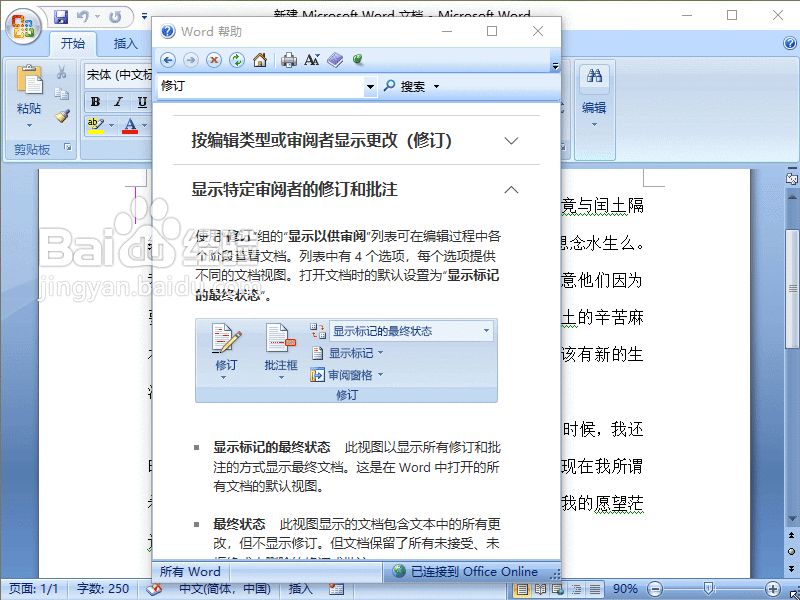Expand the 按编辑类型或审阅者显示更改 section
Screen dimensions: 800x600
click(510, 141)
